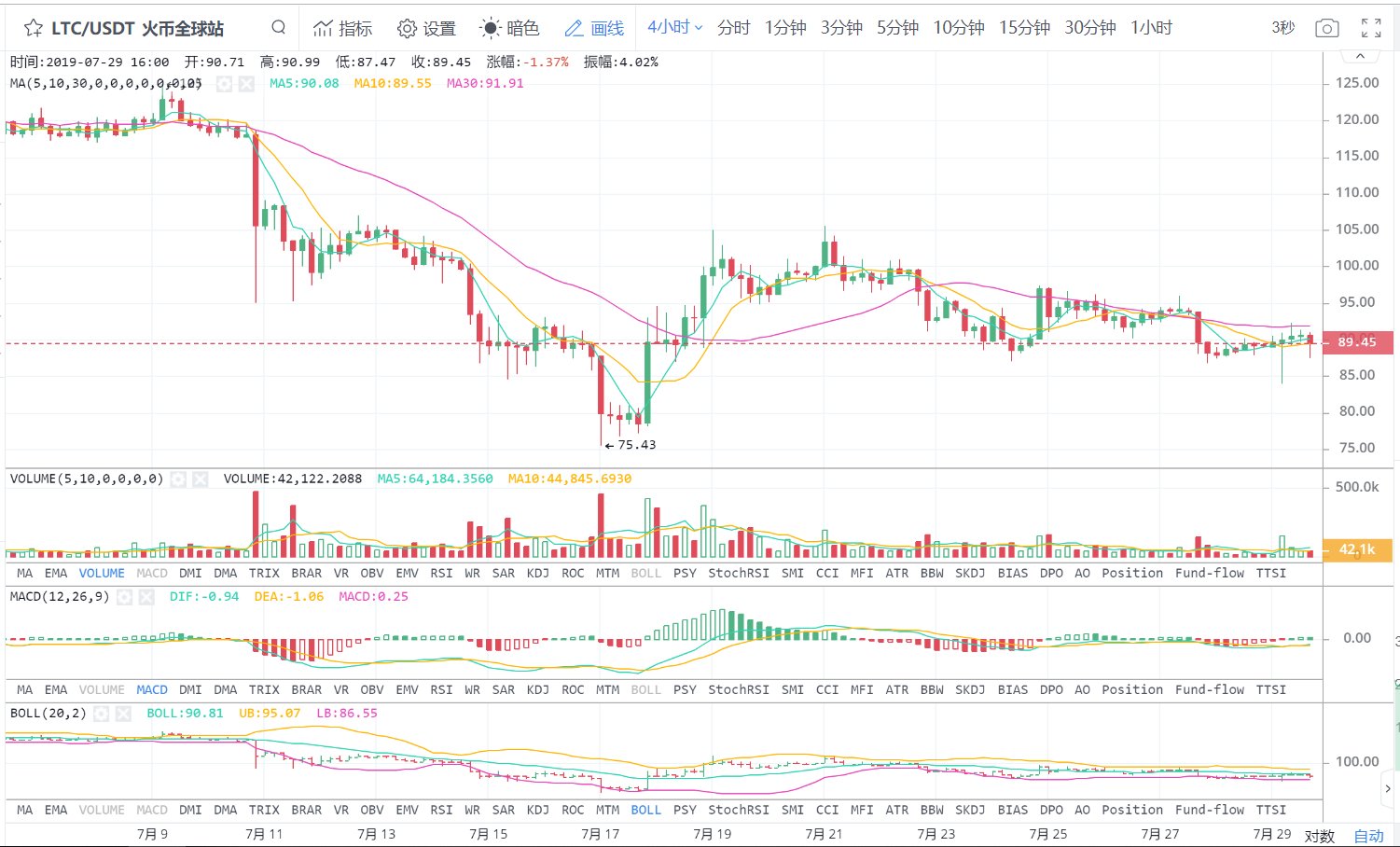Select the 1分钟 interval

pos(785,28)
